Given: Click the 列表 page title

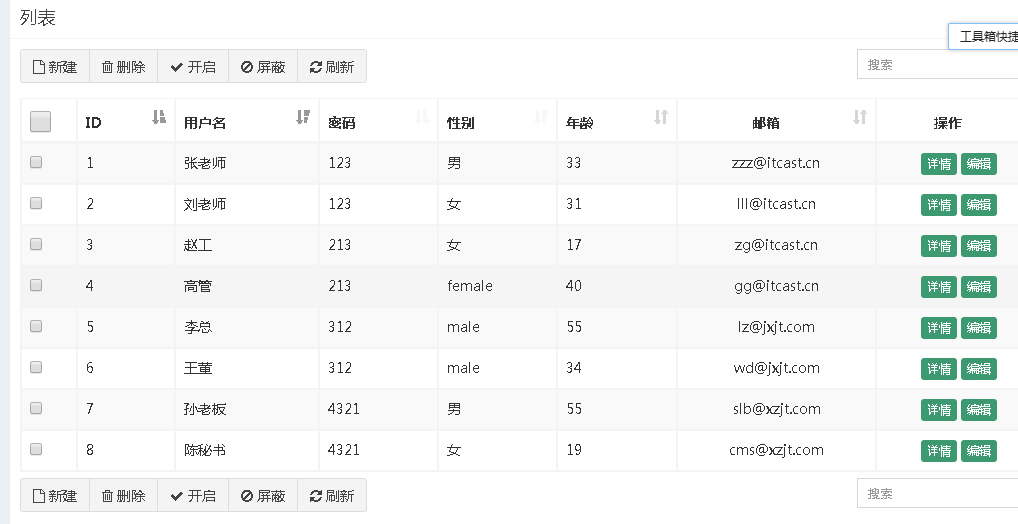Looking at the screenshot, I should (x=38, y=18).
